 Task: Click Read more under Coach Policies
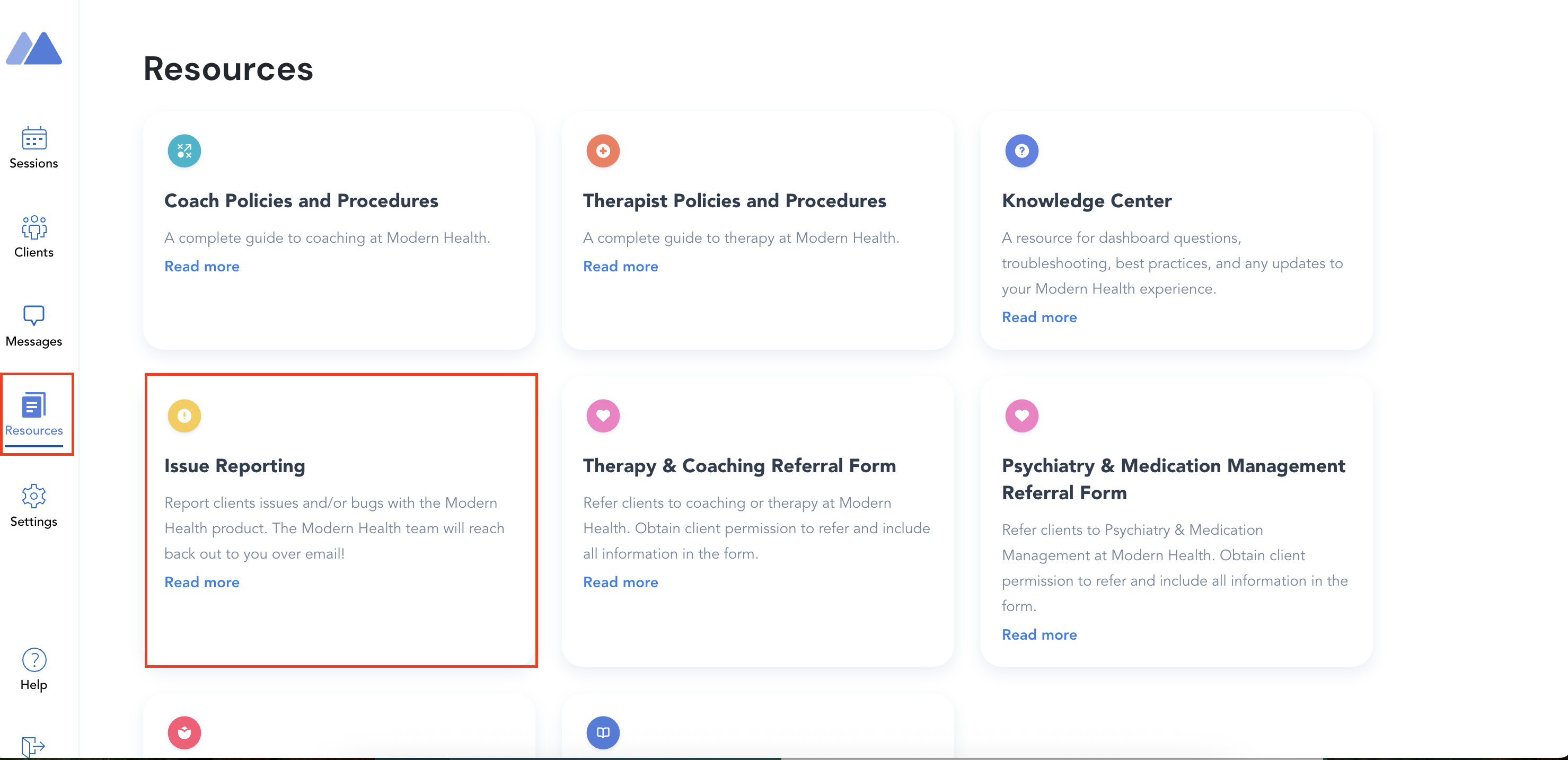202,267
